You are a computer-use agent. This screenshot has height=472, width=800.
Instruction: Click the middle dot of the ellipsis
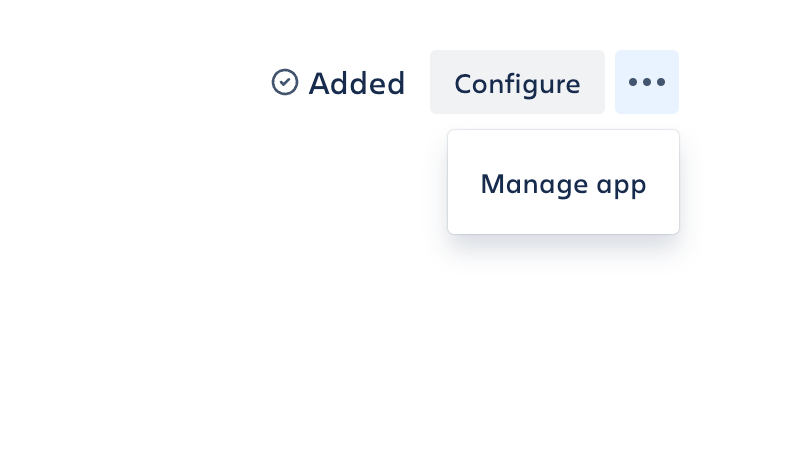(x=647, y=82)
